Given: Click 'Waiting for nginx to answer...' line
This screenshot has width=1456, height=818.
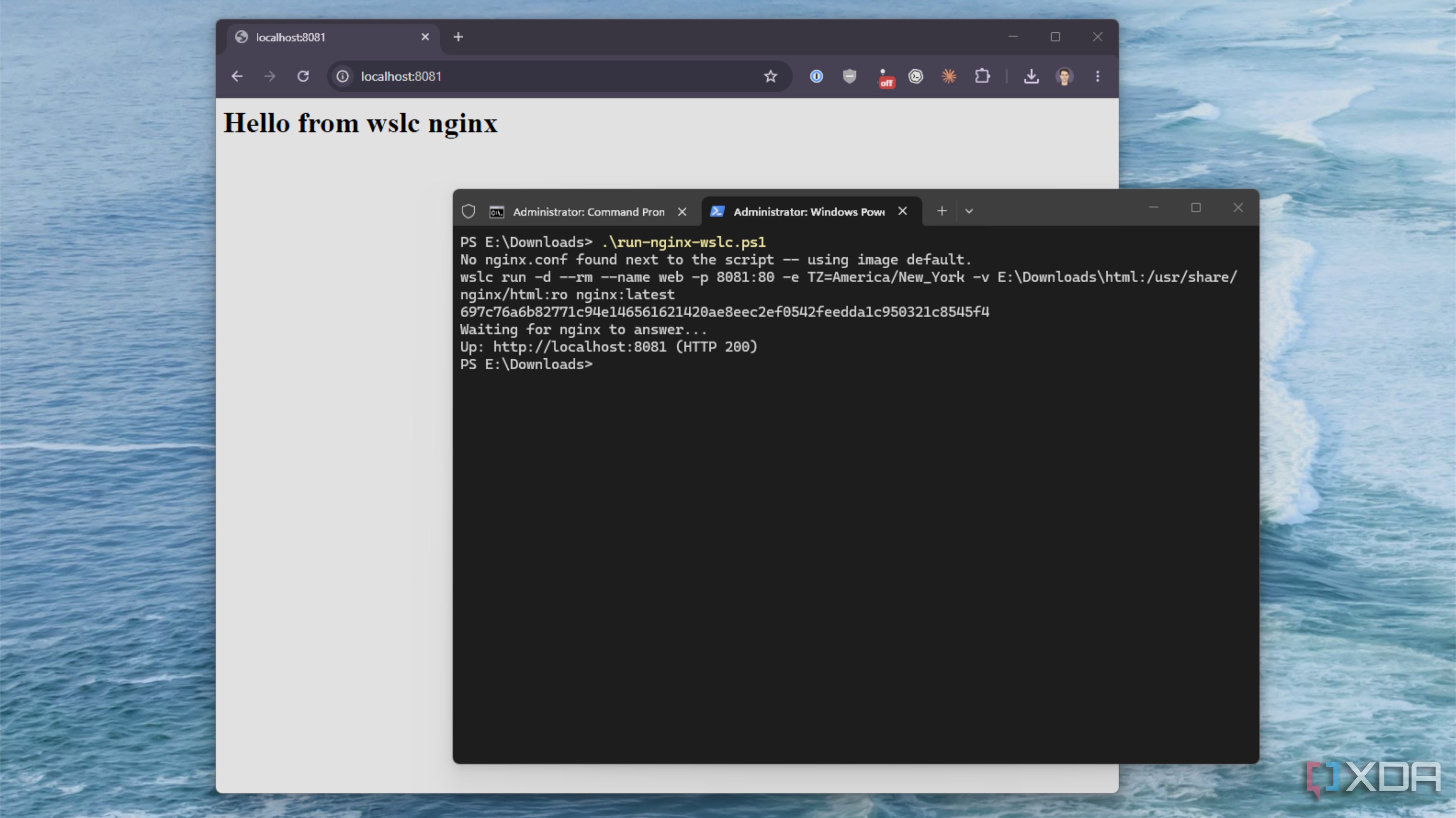Looking at the screenshot, I should (x=583, y=329).
